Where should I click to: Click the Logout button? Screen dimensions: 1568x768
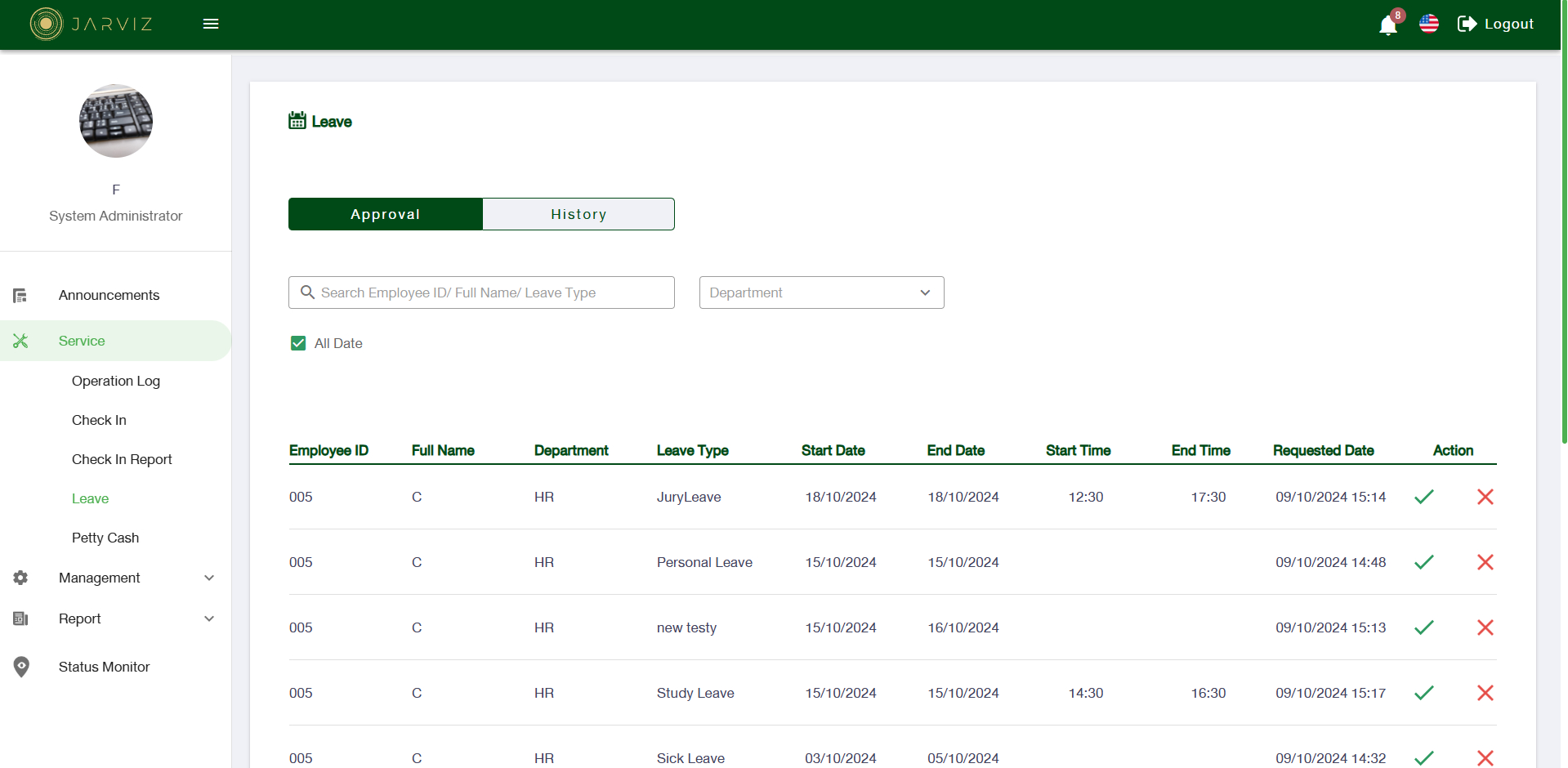point(1495,24)
